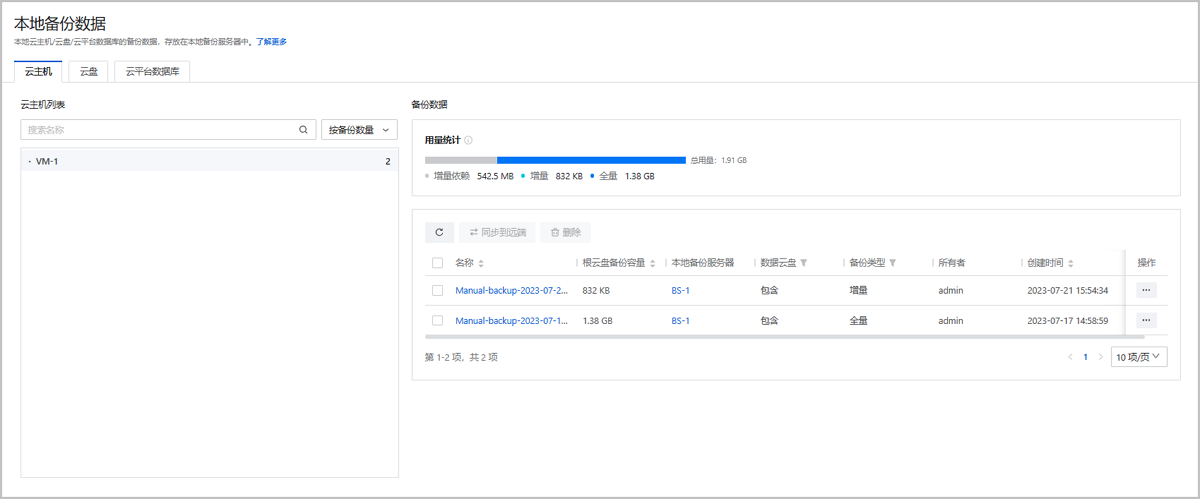
Task: Switch to the 云盘 tab
Action: click(89, 71)
